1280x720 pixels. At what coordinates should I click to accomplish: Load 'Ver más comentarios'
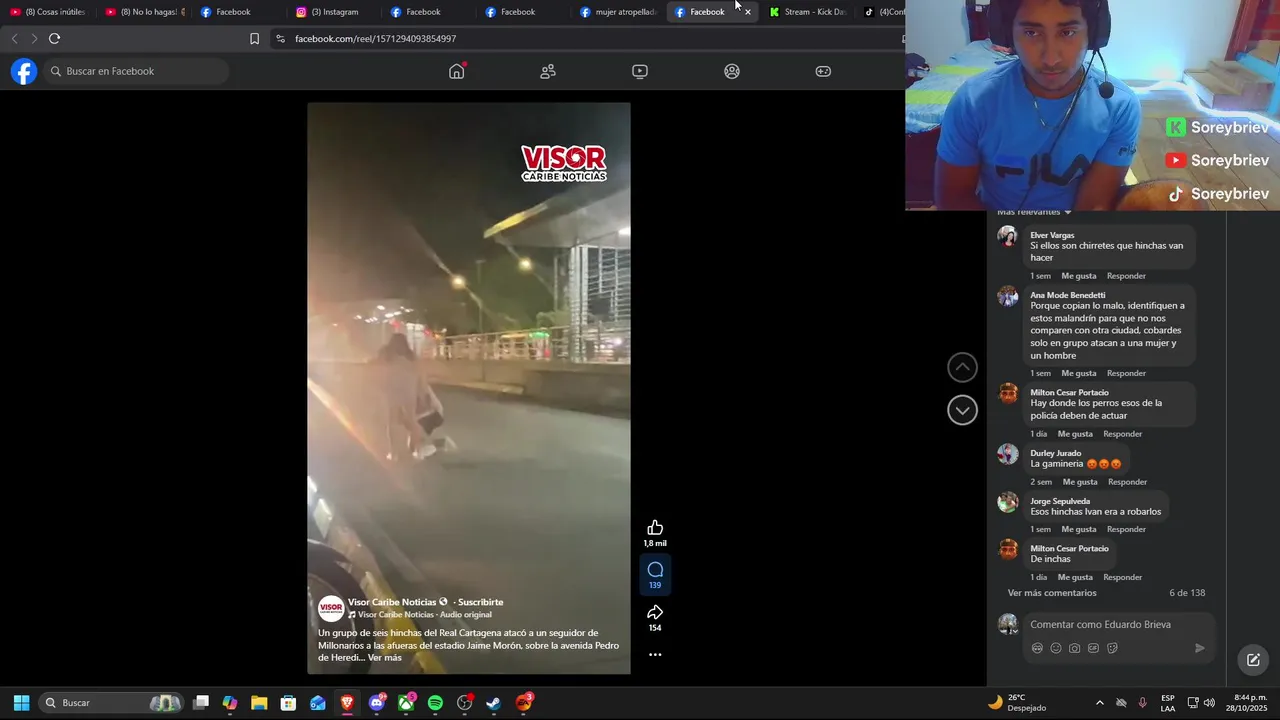tap(1052, 593)
